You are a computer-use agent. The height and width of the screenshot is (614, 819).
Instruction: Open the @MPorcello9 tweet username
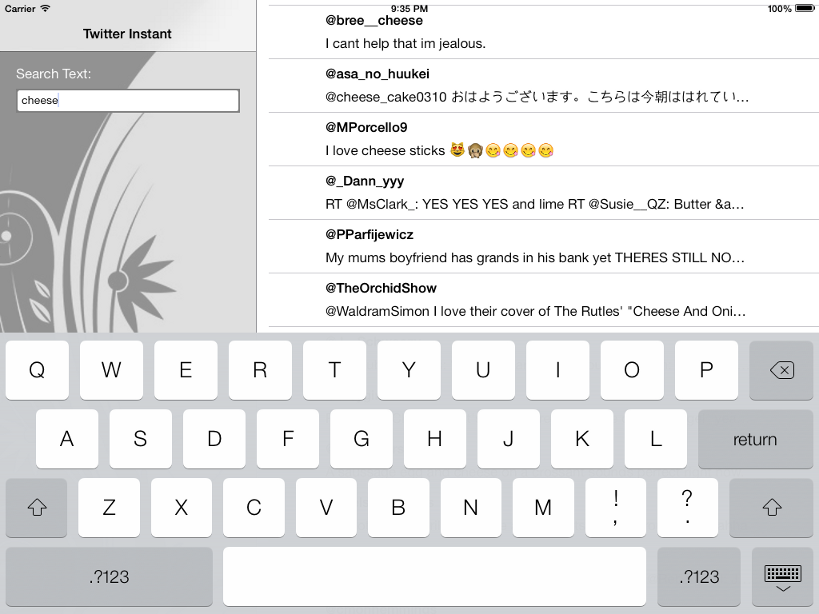click(366, 127)
